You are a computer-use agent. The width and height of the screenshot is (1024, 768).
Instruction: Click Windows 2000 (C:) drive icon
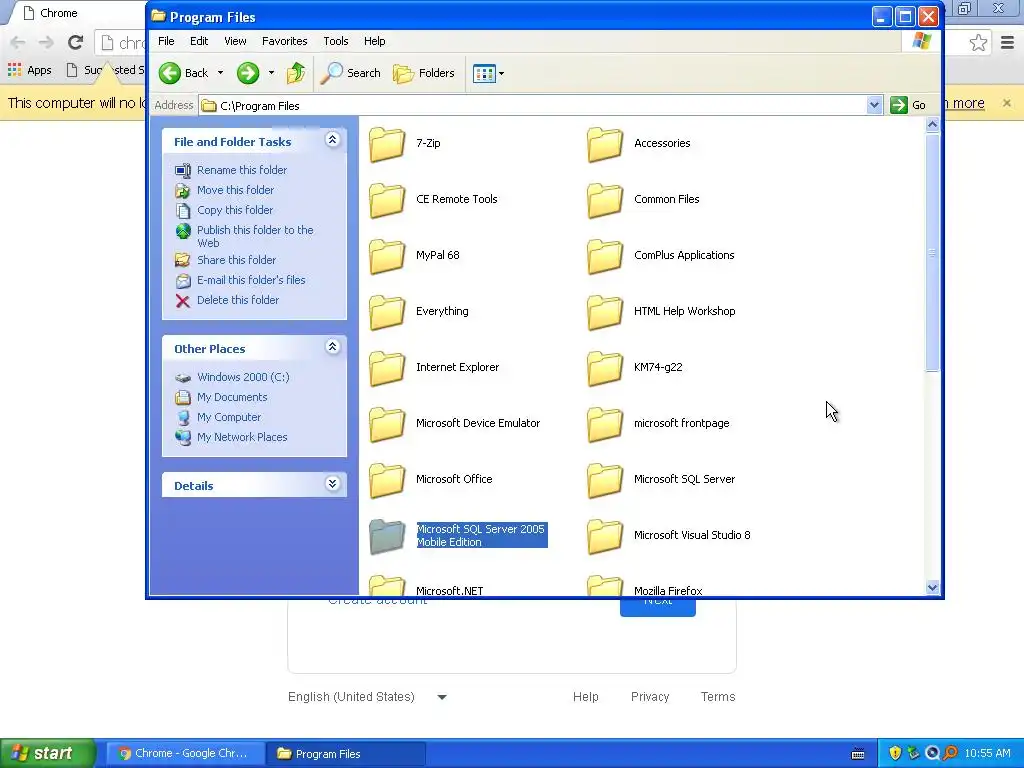point(183,377)
